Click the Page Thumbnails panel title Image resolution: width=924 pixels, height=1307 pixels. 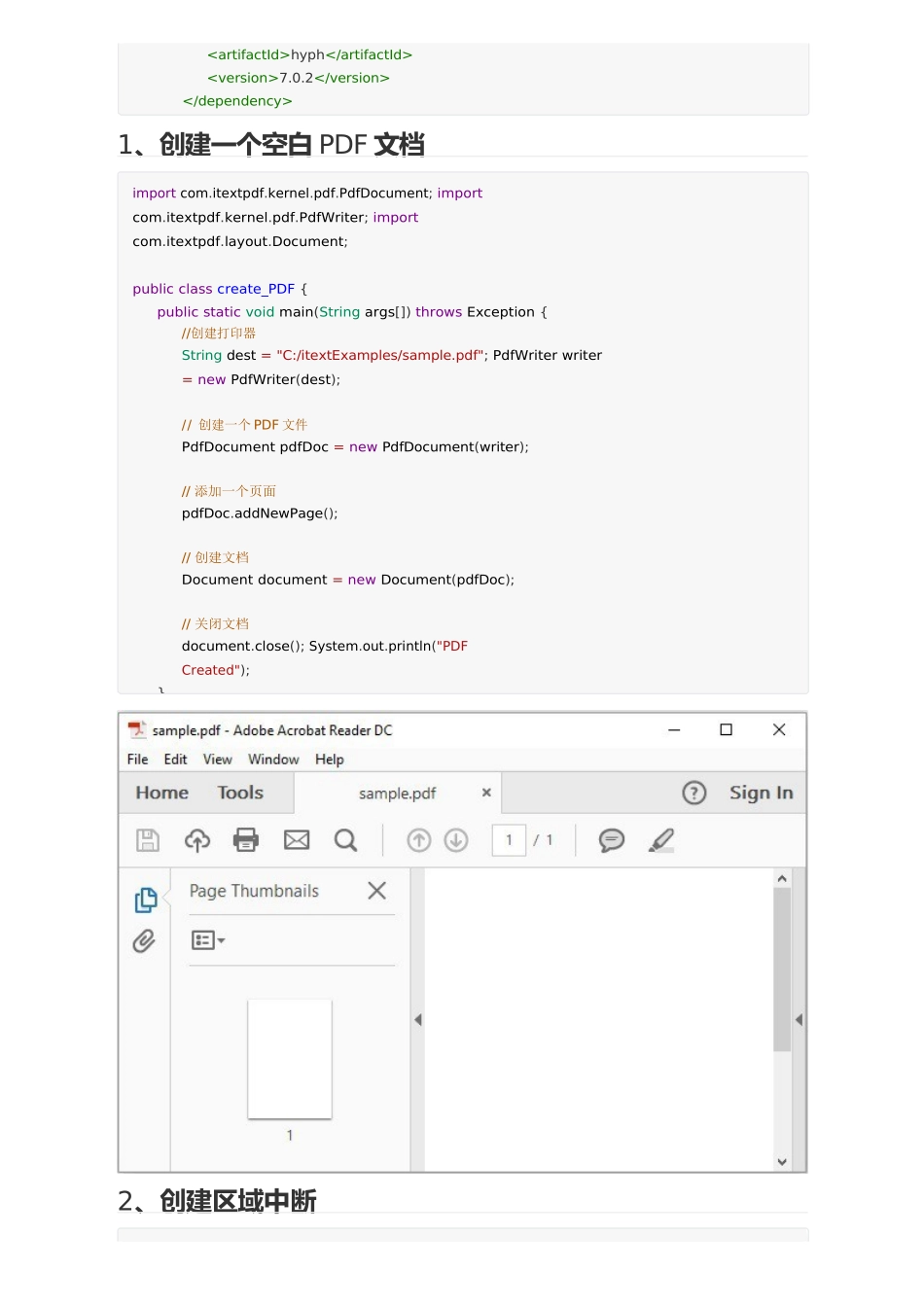[x=254, y=891]
